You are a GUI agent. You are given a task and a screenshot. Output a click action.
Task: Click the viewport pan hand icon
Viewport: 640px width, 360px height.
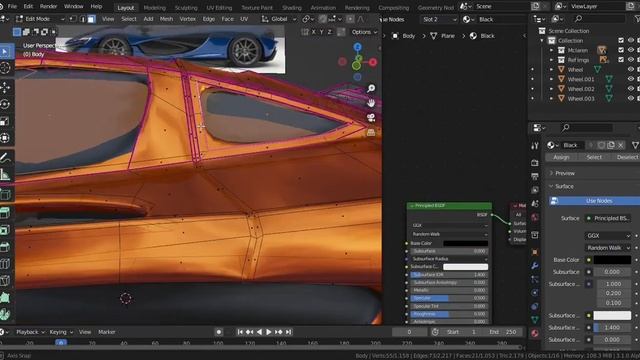click(x=371, y=103)
